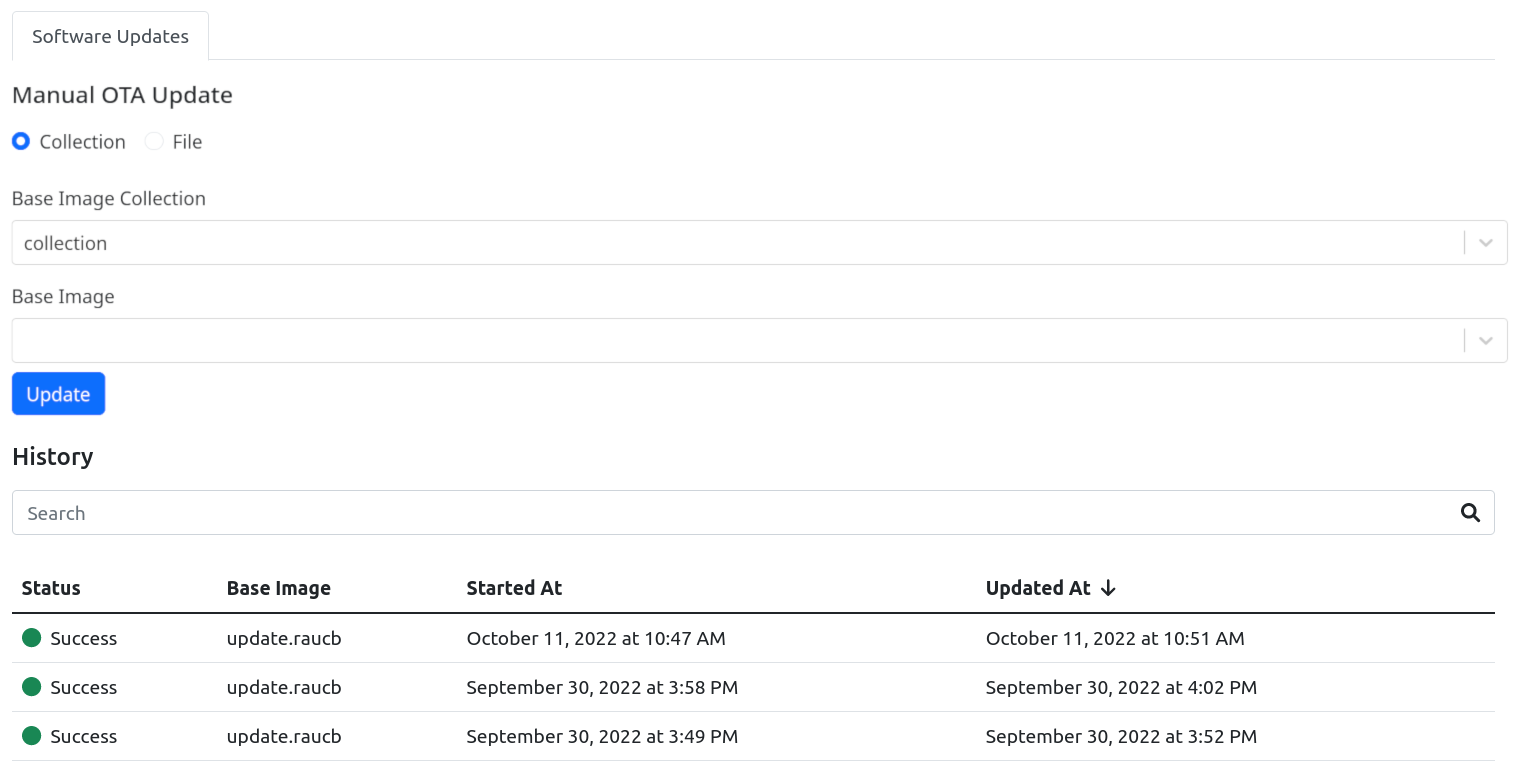Click the search magnifier icon
The width and height of the screenshot is (1514, 777).
(1470, 512)
